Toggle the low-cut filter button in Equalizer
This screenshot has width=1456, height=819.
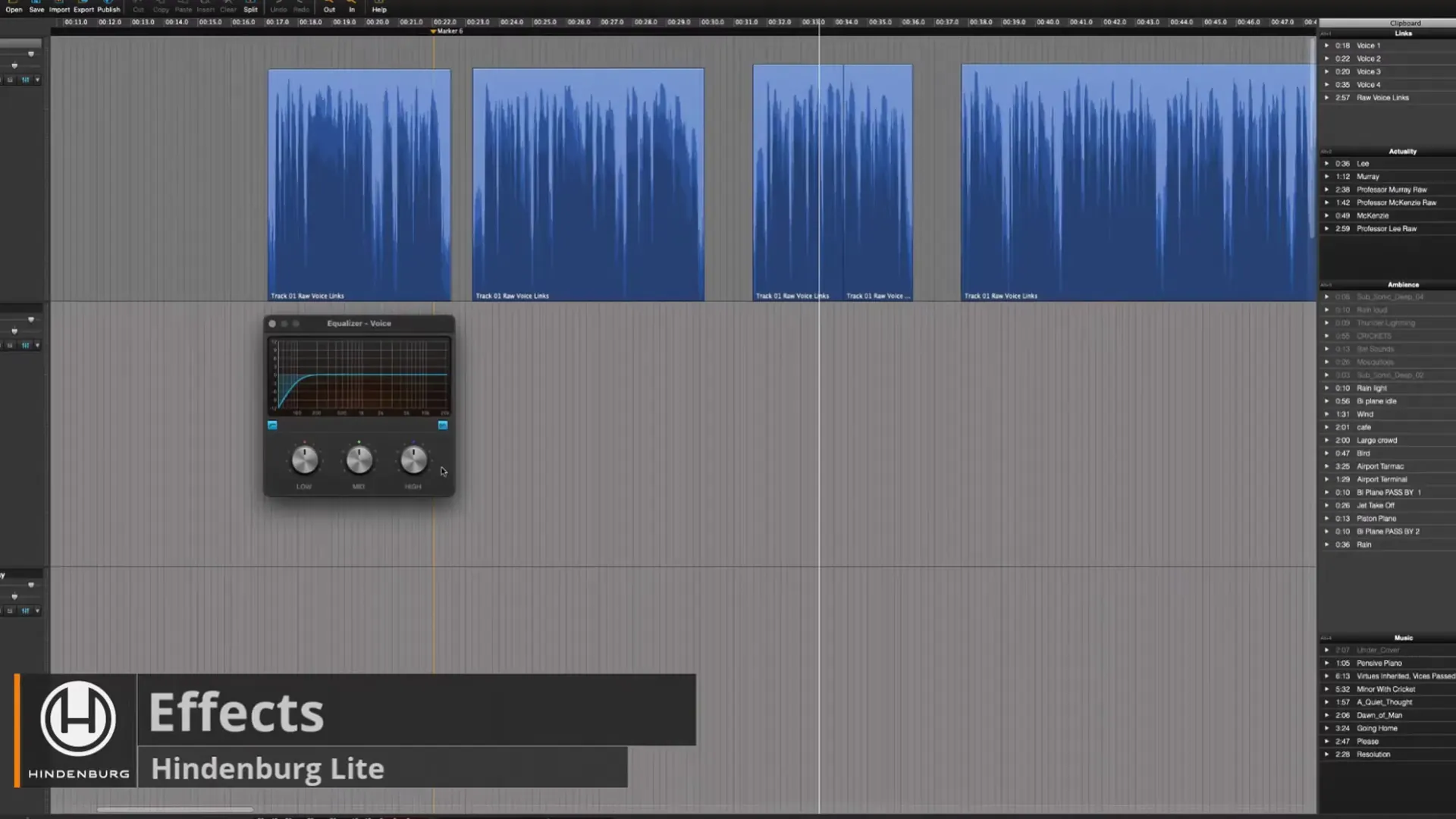(272, 425)
